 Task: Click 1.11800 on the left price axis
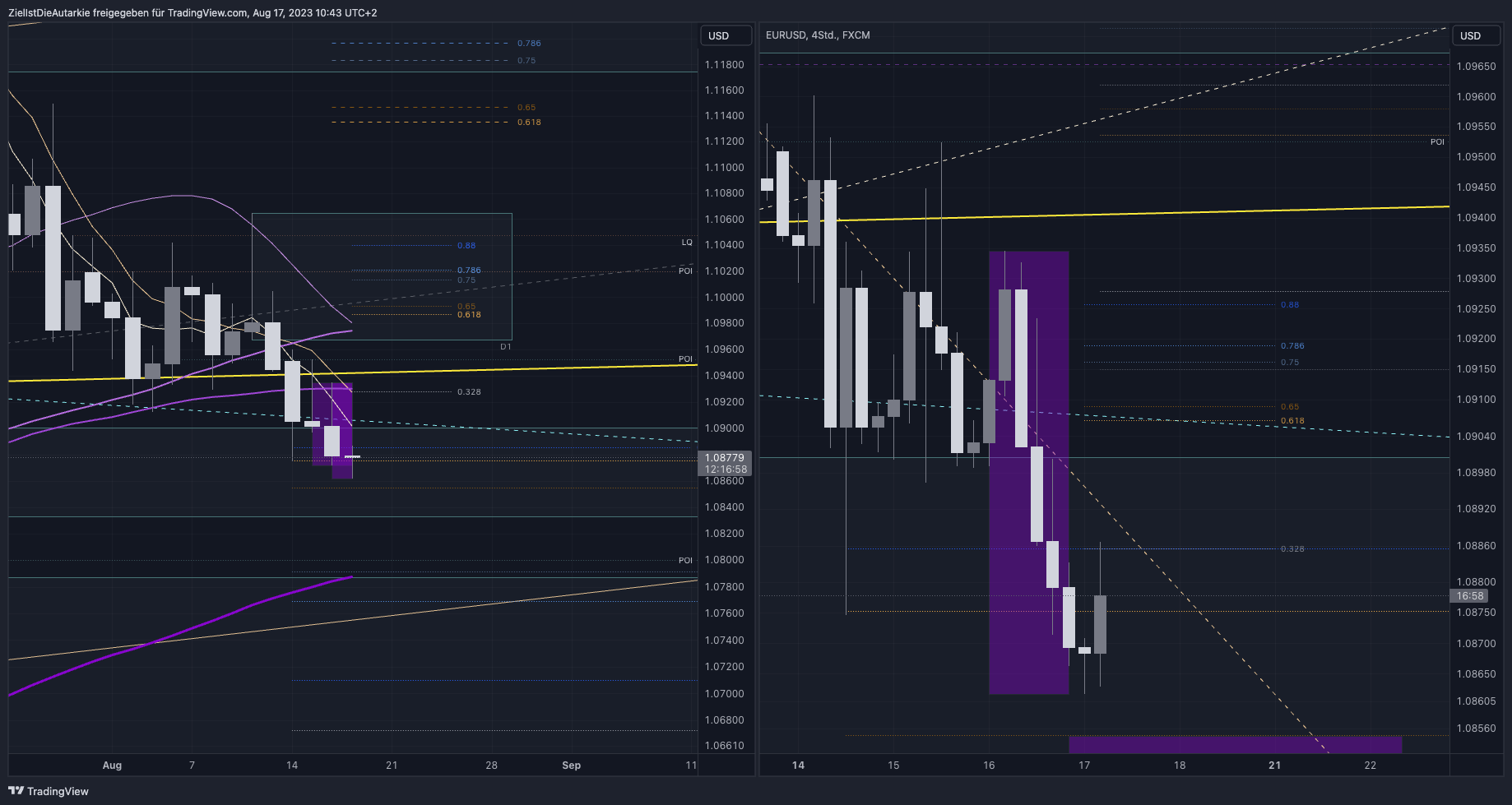(724, 65)
